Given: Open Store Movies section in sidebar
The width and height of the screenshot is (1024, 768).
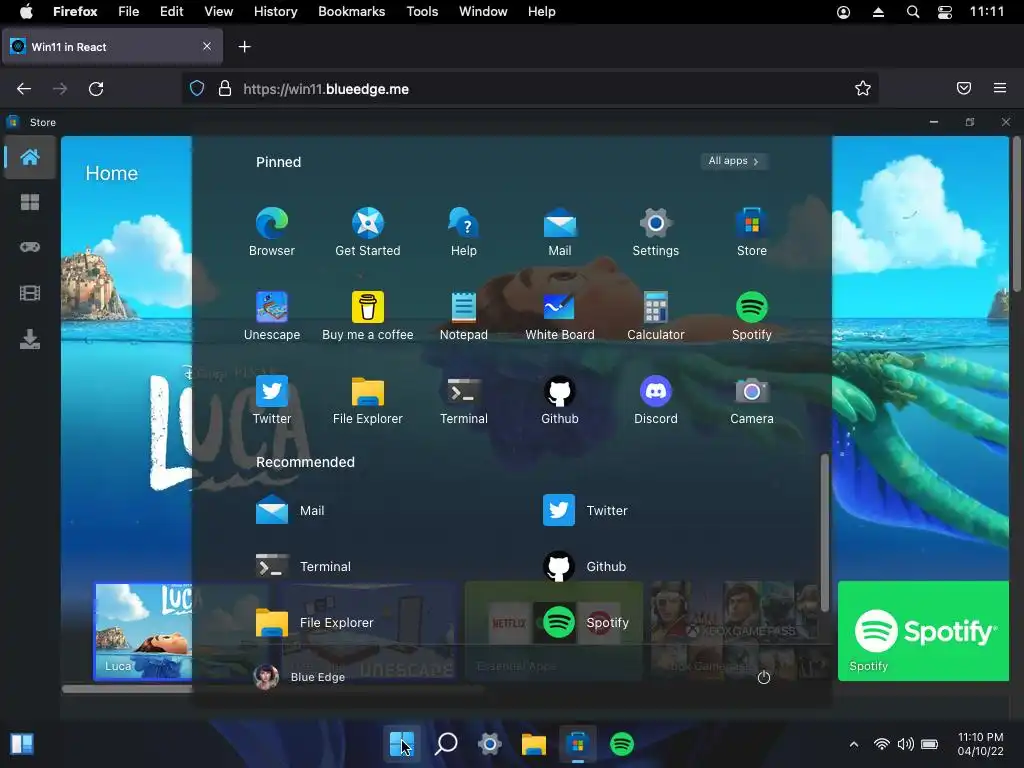Looking at the screenshot, I should pos(29,293).
